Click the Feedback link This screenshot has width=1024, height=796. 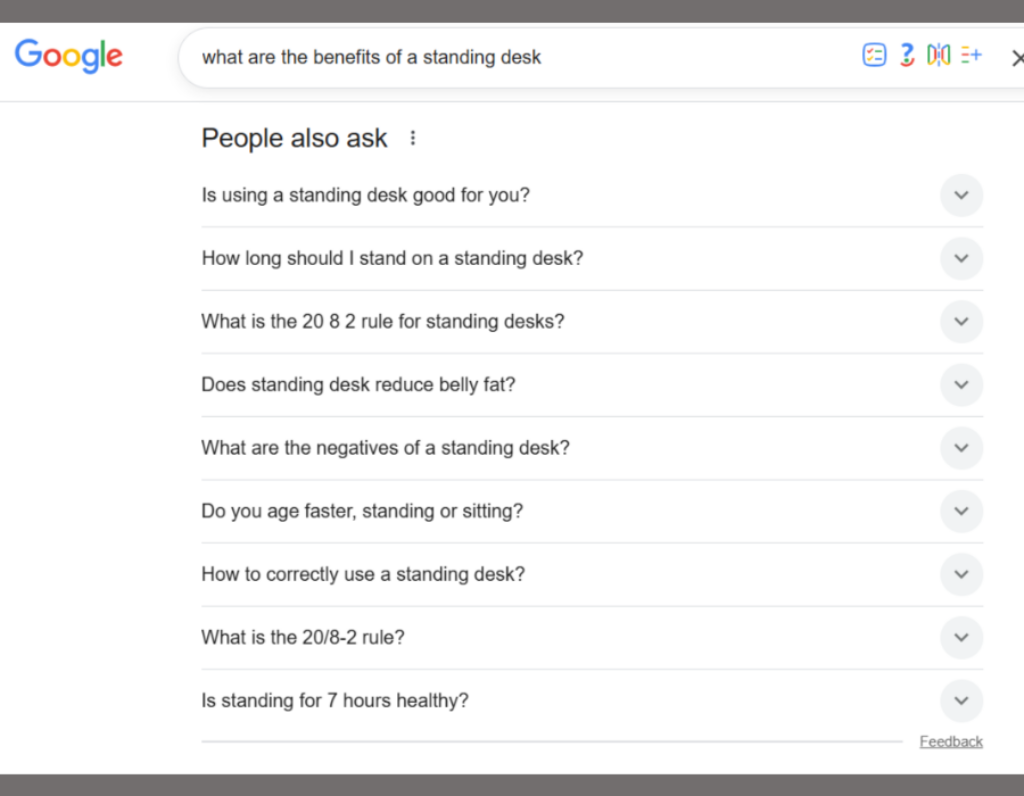(950, 741)
